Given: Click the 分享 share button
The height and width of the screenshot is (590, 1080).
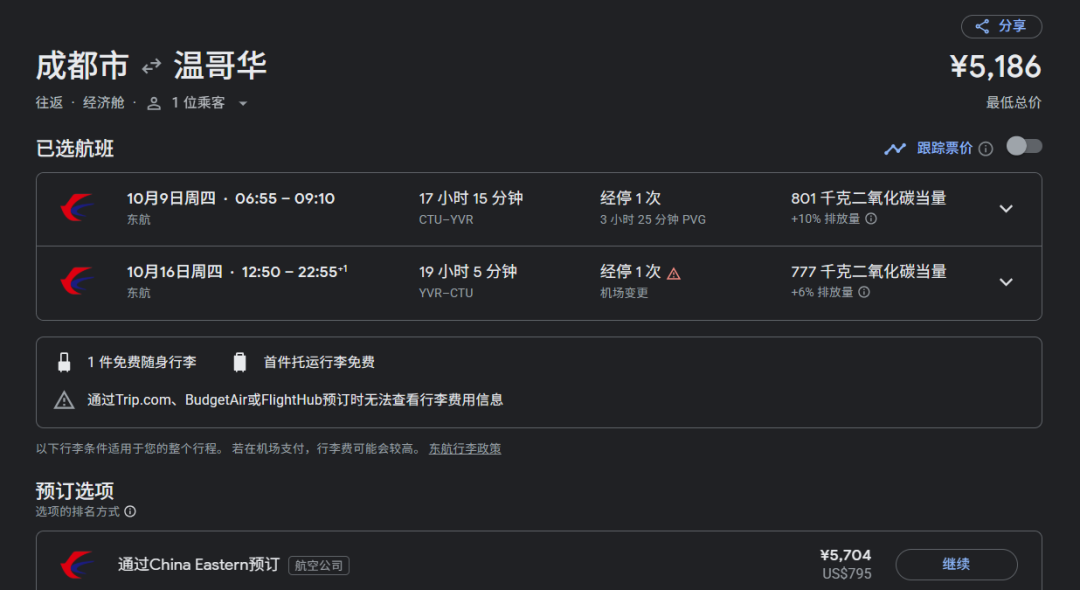Looking at the screenshot, I should click(x=1001, y=26).
